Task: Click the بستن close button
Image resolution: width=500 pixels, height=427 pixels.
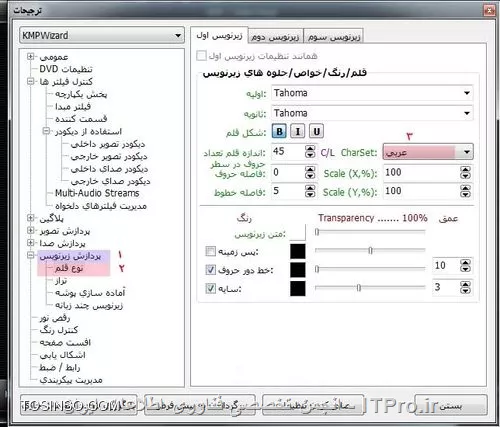Action: [x=451, y=405]
